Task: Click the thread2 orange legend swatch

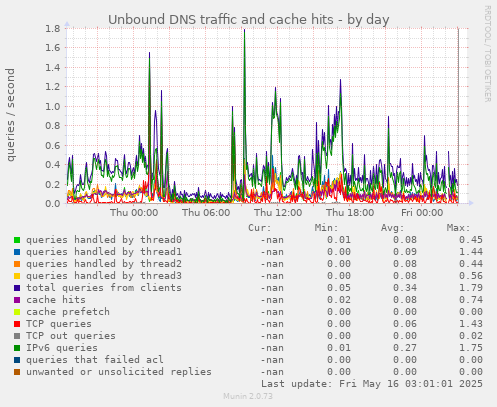Action: pos(17,264)
